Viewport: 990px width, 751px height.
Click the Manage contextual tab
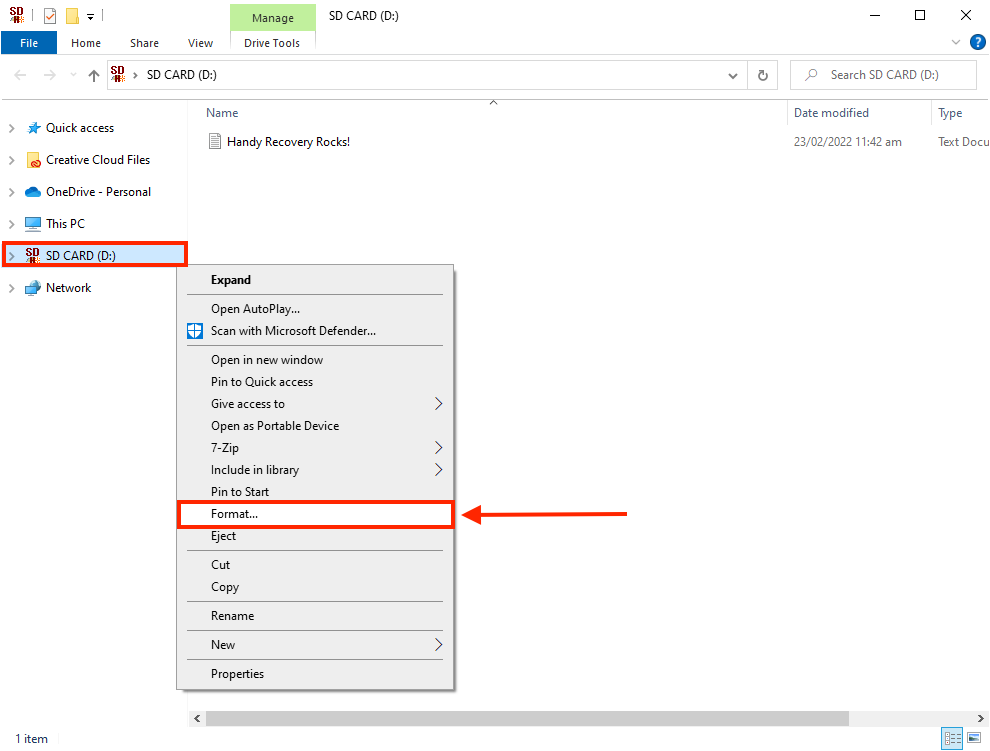coord(273,18)
